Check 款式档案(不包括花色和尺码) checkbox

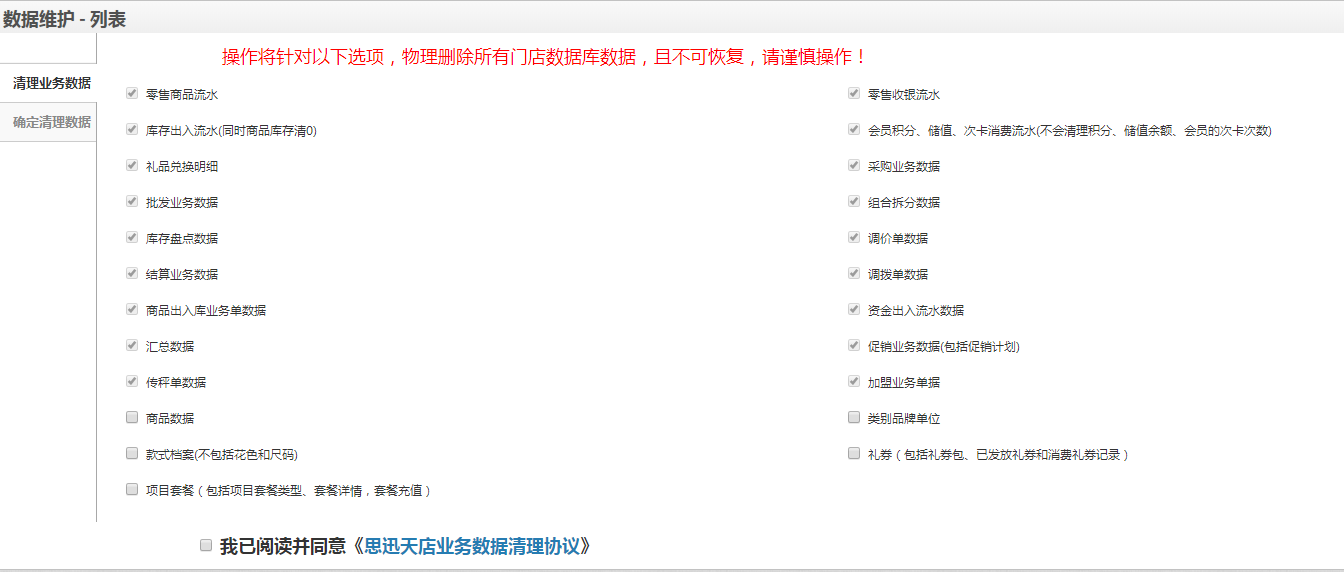tap(132, 453)
